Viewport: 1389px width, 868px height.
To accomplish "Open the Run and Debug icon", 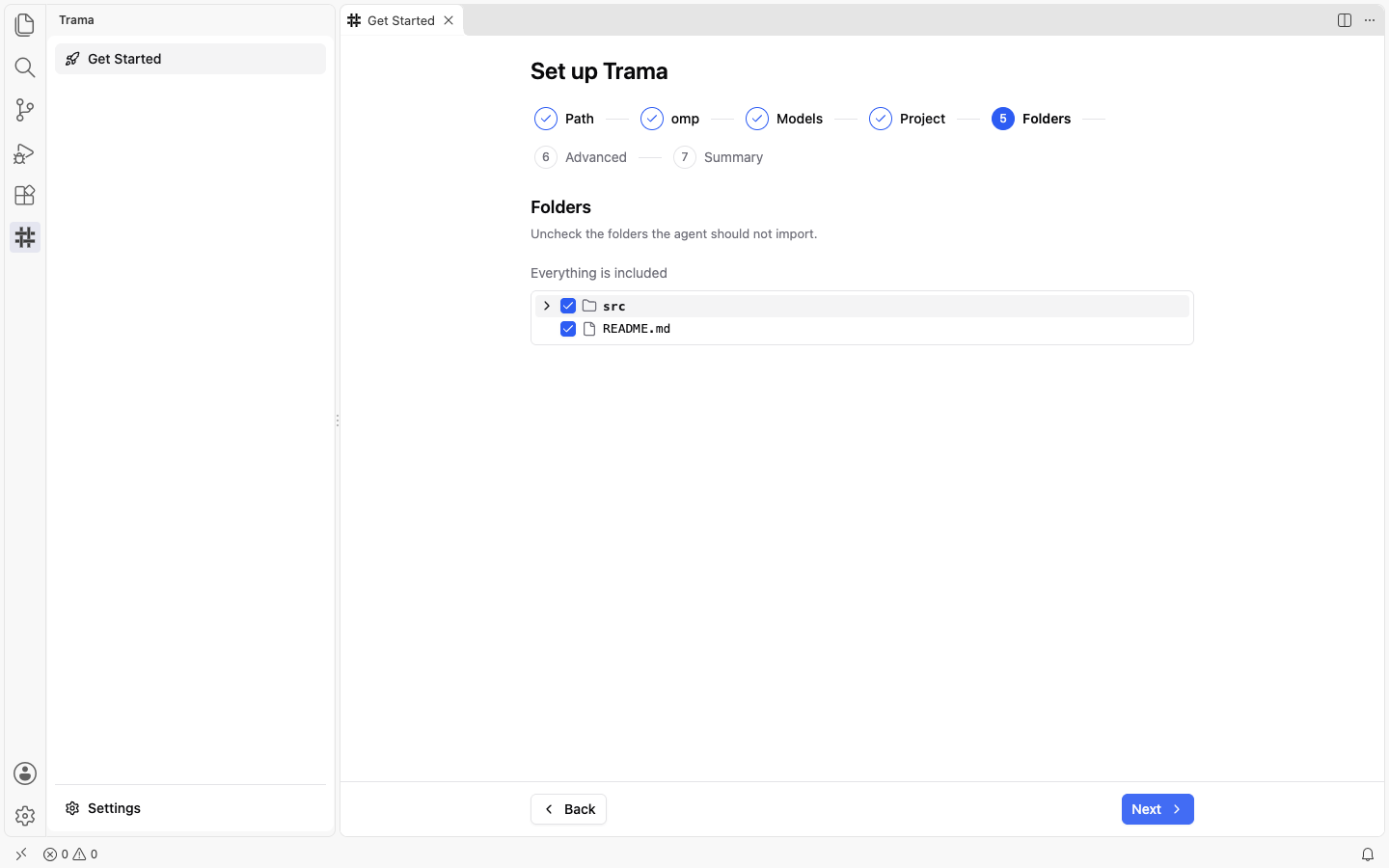I will pyautogui.click(x=25, y=152).
